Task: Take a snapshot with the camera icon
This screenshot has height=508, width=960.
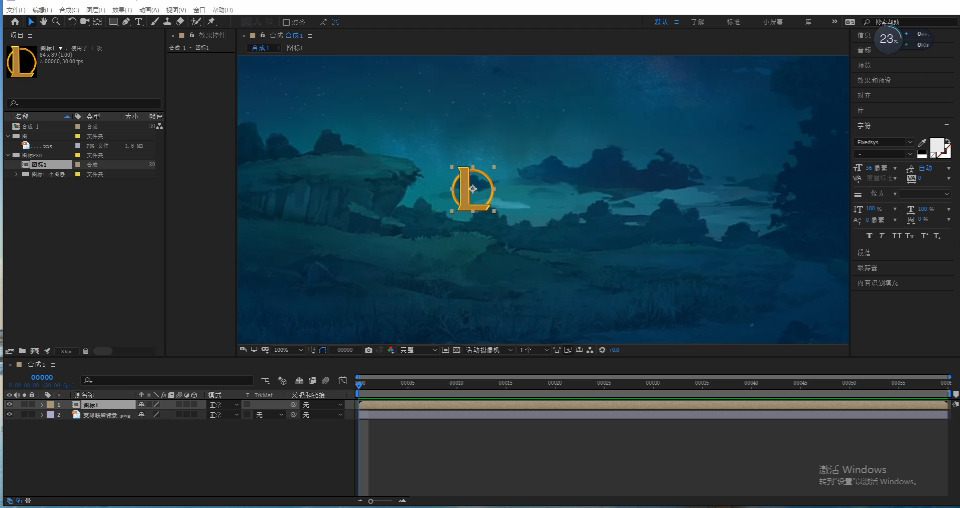Action: (x=368, y=350)
